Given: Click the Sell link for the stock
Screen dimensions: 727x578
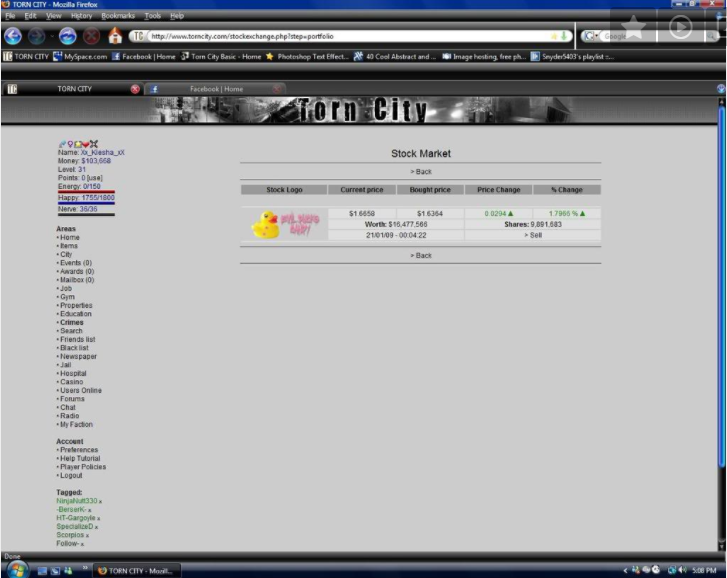Looking at the screenshot, I should click(x=533, y=235).
